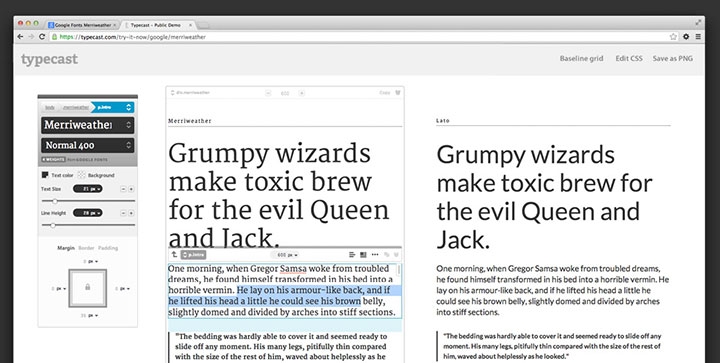
Task: Open the browser hamburger menu icon
Action: click(698, 37)
